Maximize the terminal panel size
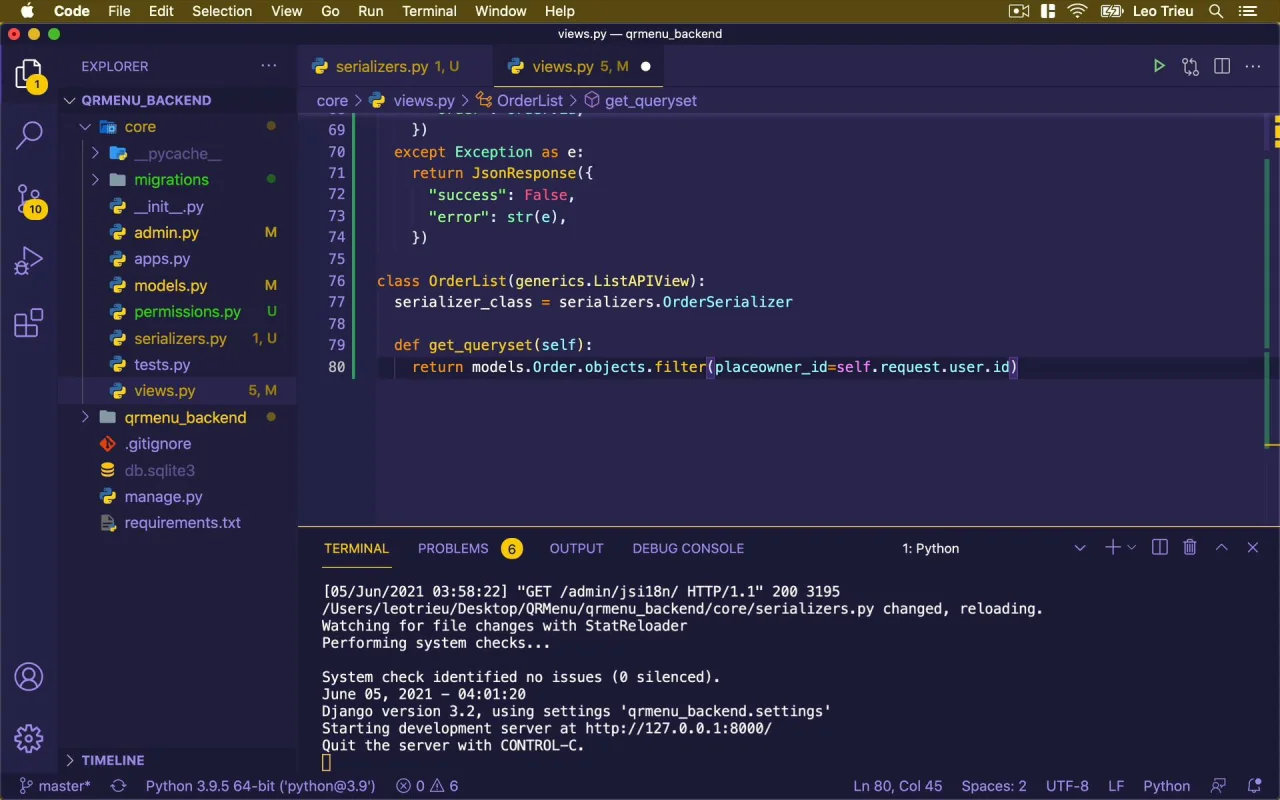1280x800 pixels. [x=1221, y=548]
